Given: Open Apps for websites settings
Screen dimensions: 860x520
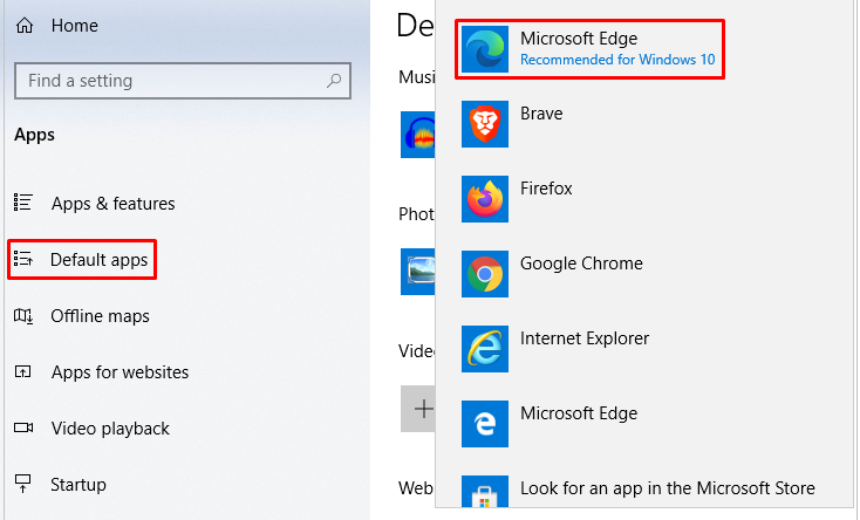Looking at the screenshot, I should pyautogui.click(x=120, y=372).
